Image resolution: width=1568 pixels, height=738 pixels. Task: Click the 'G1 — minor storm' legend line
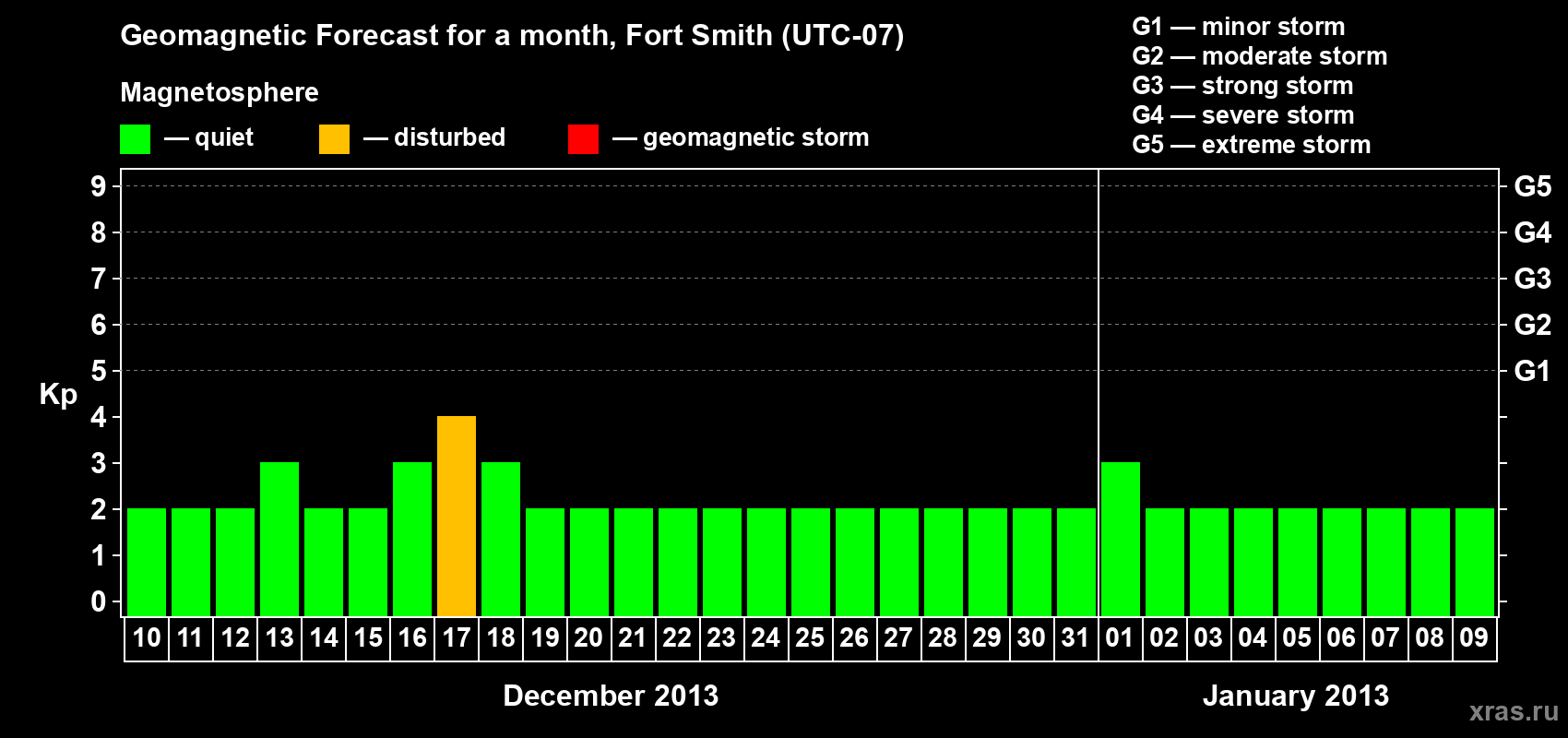[1239, 27]
